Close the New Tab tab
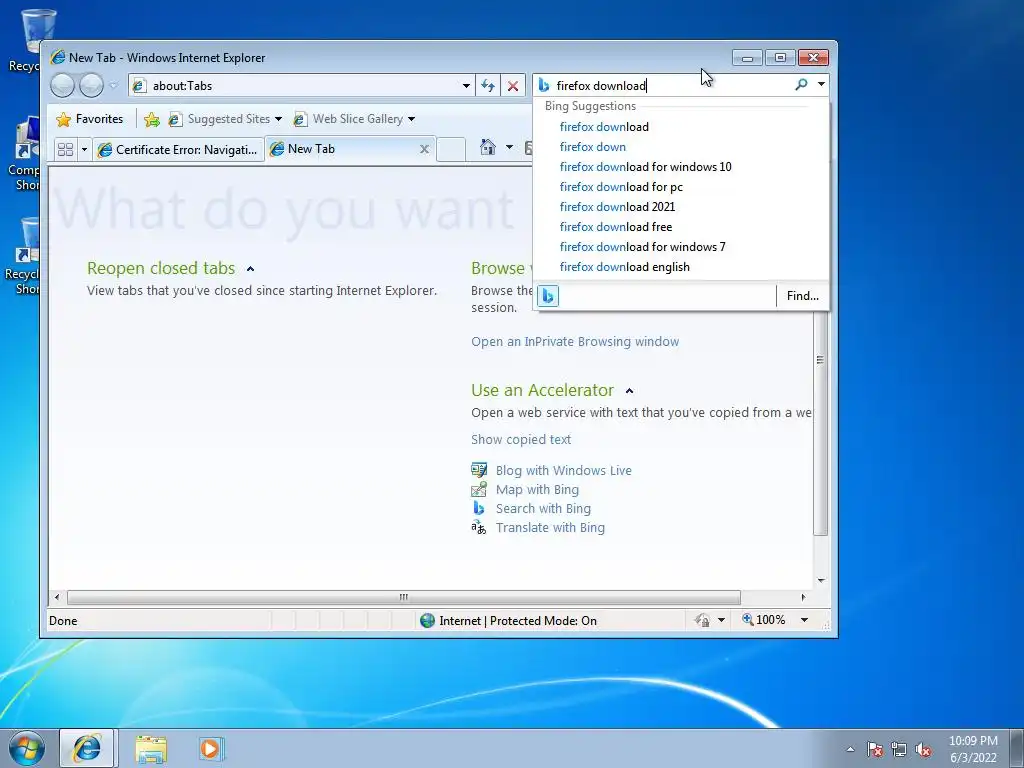Viewport: 1024px width, 768px height. click(x=424, y=150)
